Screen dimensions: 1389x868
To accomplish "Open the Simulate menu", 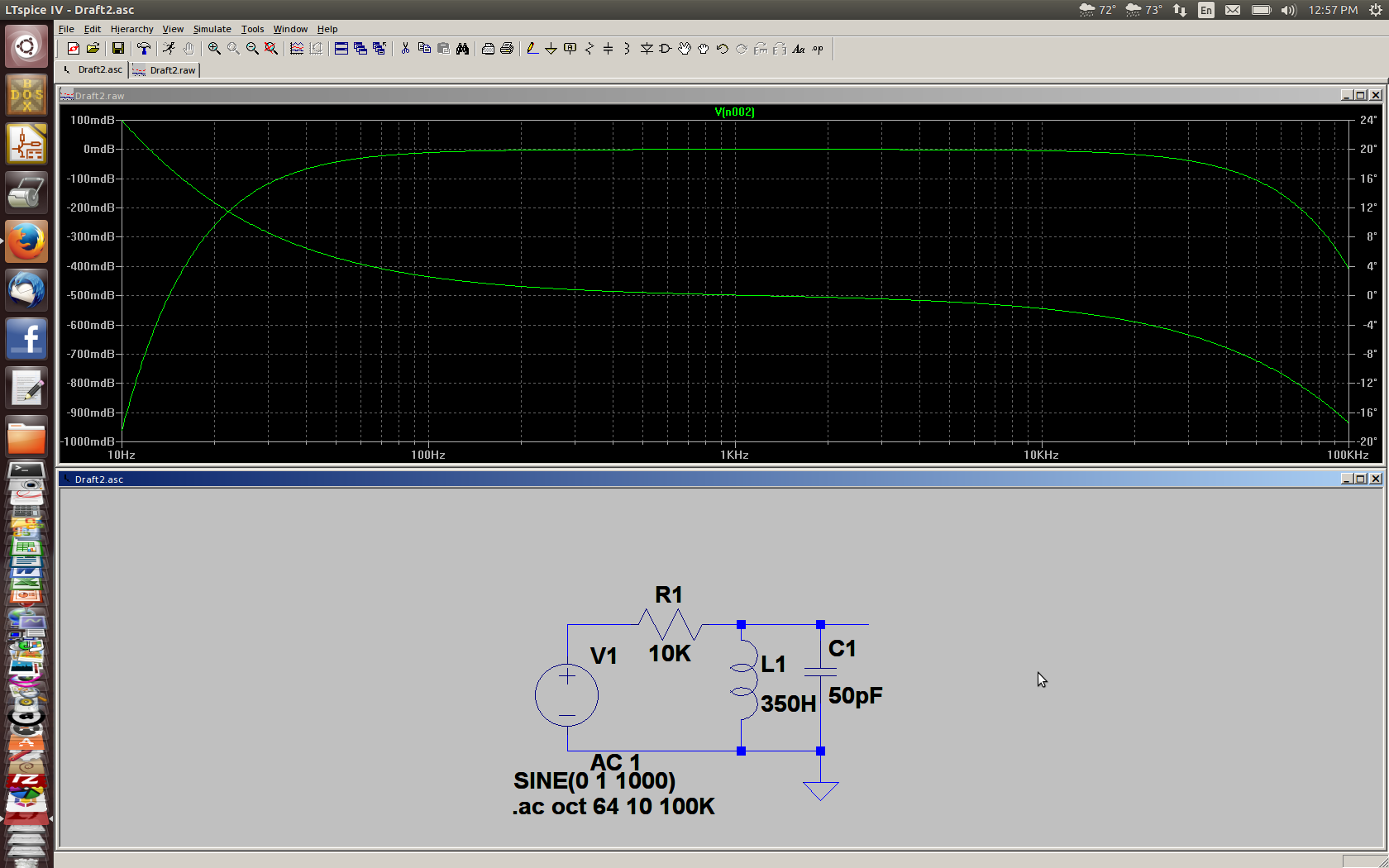I will (x=212, y=29).
